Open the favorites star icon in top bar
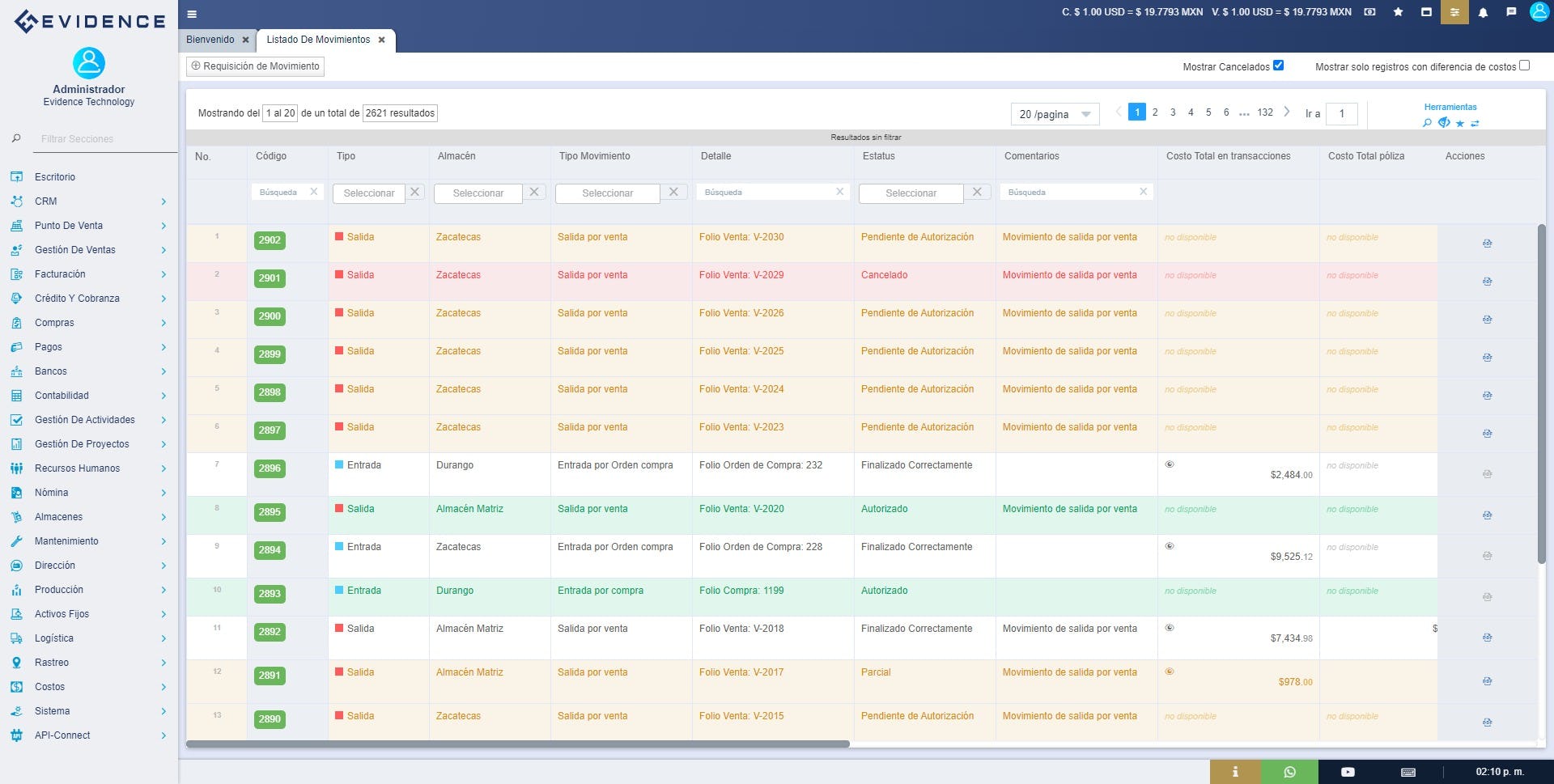The width and height of the screenshot is (1554, 784). coord(1398,12)
